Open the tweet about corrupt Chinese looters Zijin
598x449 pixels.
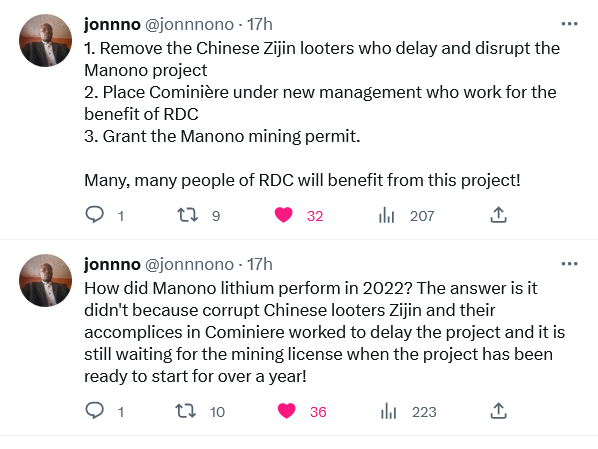[x=324, y=332]
